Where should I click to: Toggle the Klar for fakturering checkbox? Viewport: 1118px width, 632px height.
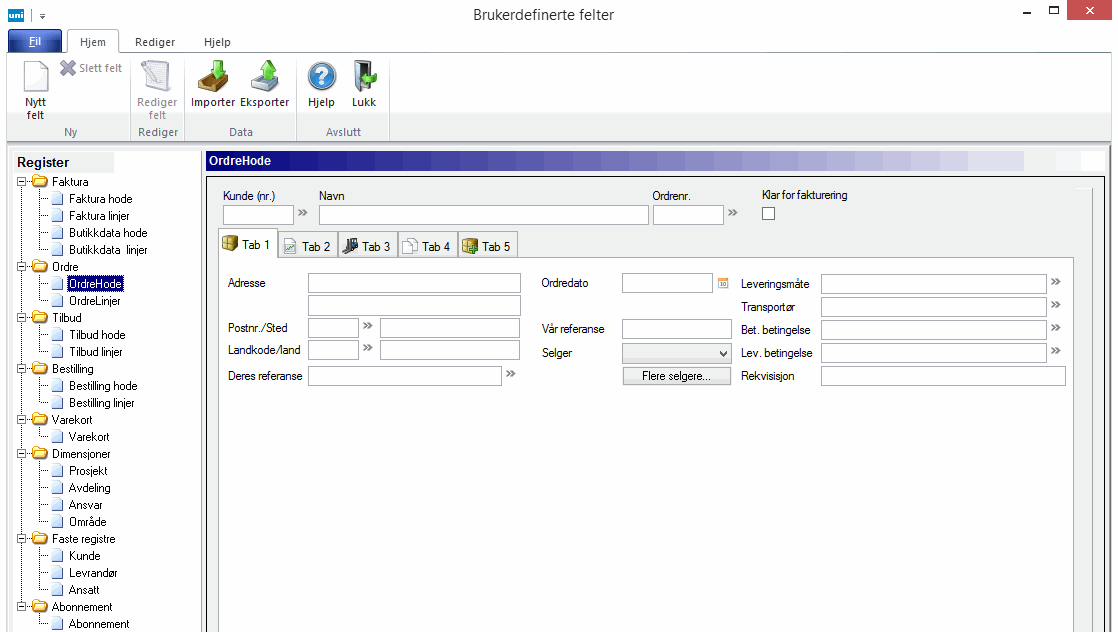769,213
